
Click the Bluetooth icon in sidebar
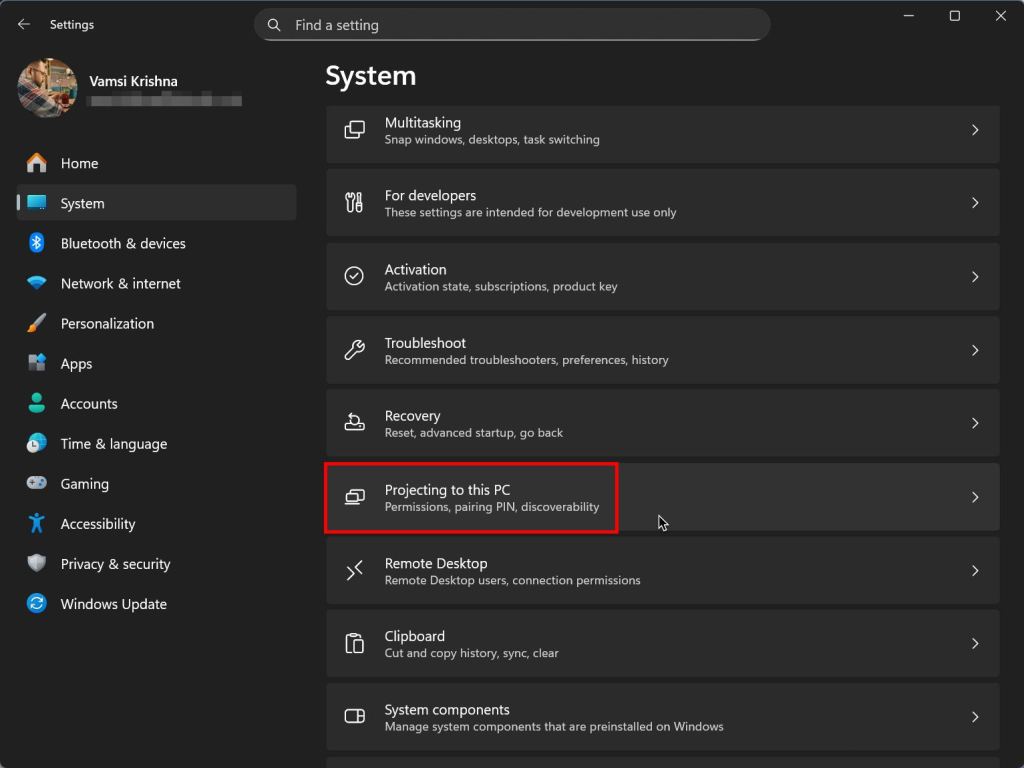37,243
